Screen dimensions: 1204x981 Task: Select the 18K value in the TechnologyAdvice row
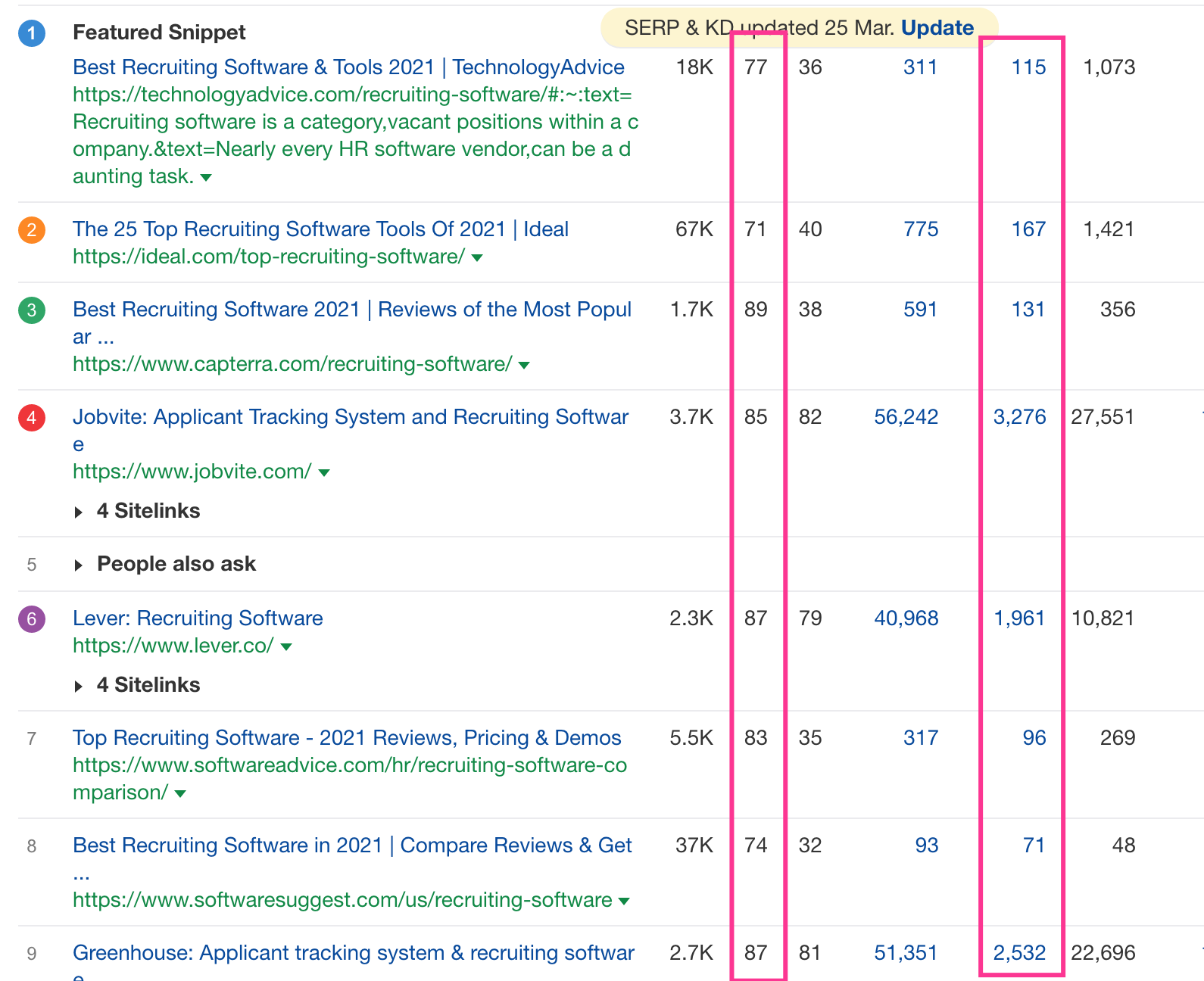694,67
